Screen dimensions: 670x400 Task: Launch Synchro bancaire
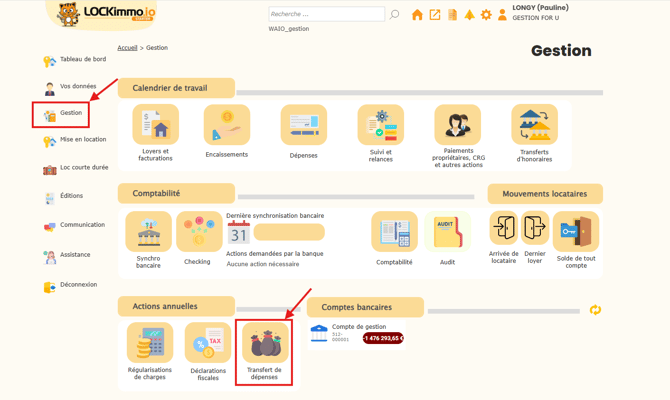coord(148,234)
